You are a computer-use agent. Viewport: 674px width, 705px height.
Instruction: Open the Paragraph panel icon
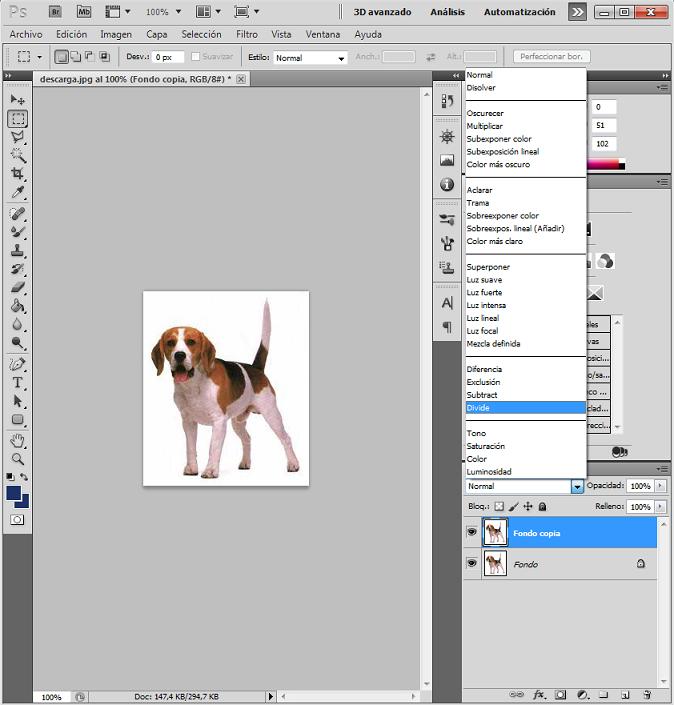[447, 327]
